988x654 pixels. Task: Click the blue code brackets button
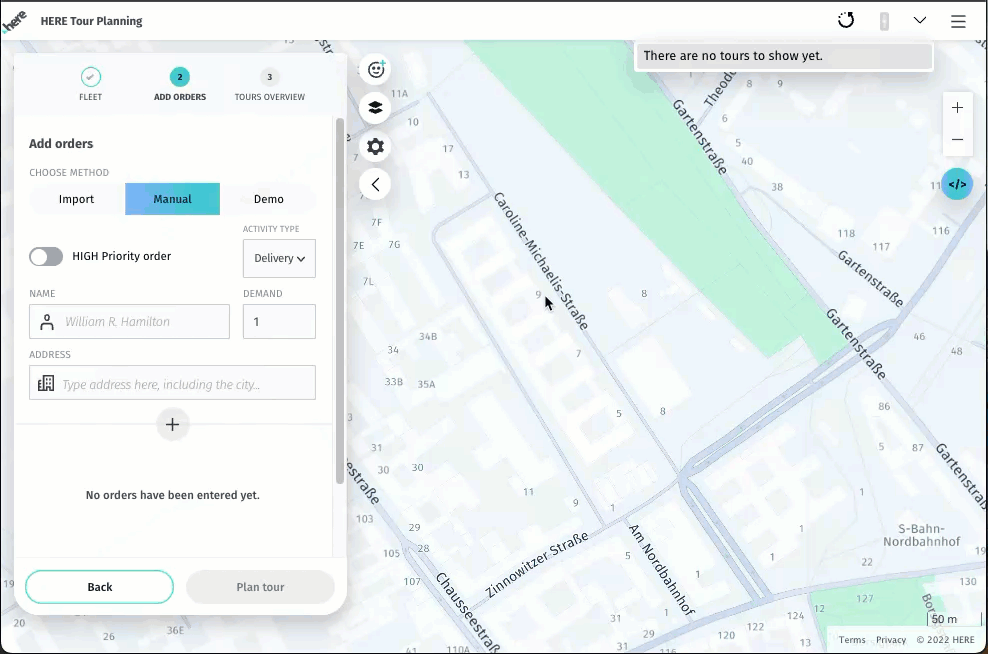pyautogui.click(x=957, y=184)
